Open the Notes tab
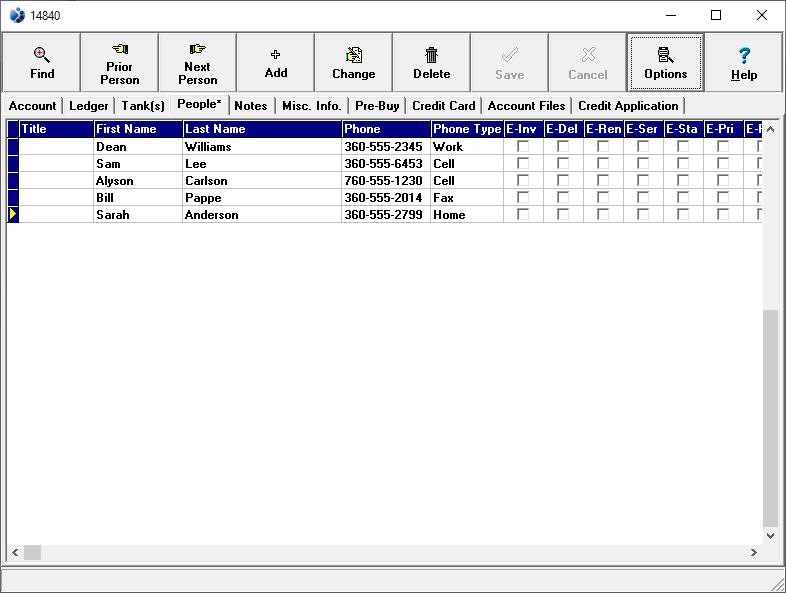 tap(251, 106)
